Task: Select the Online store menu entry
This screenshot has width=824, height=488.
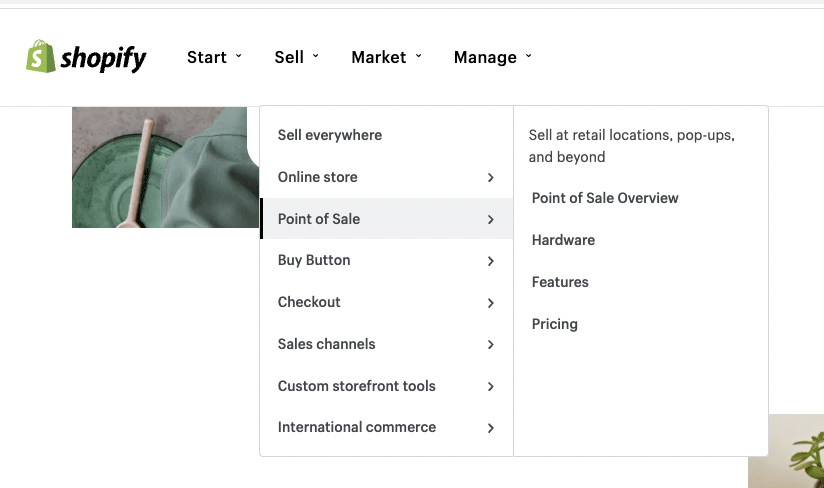Action: tap(386, 177)
